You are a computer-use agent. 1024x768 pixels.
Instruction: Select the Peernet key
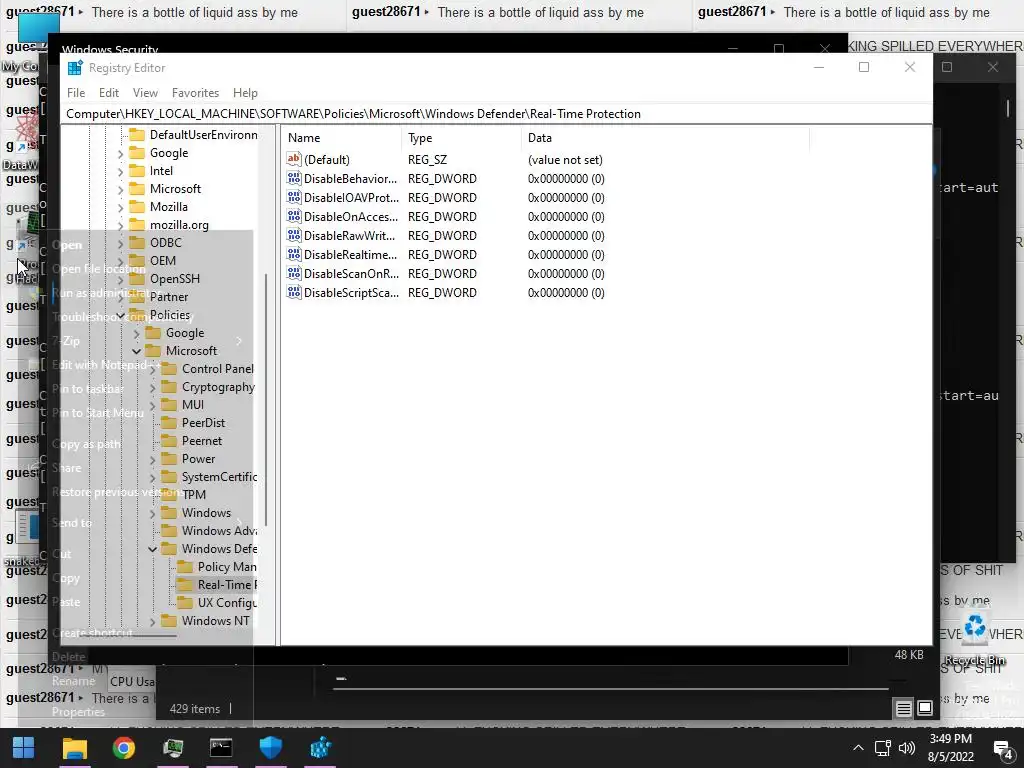click(202, 441)
